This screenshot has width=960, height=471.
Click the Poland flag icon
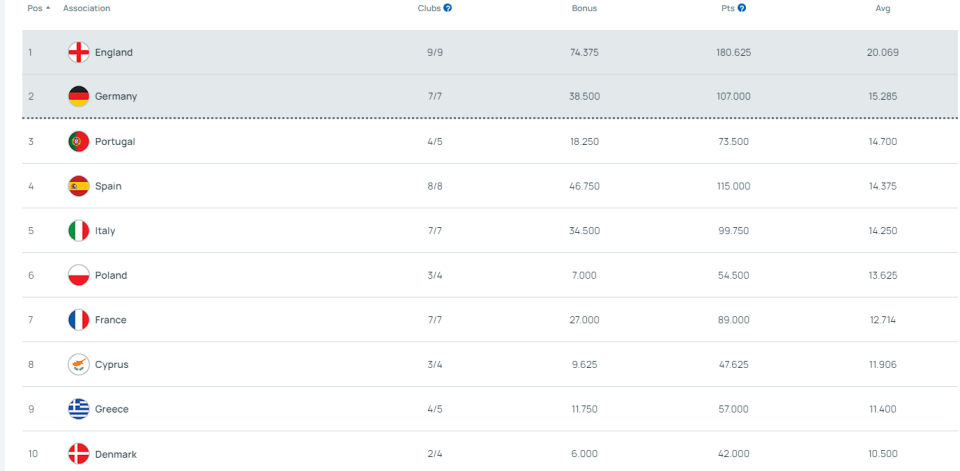pyautogui.click(x=78, y=275)
